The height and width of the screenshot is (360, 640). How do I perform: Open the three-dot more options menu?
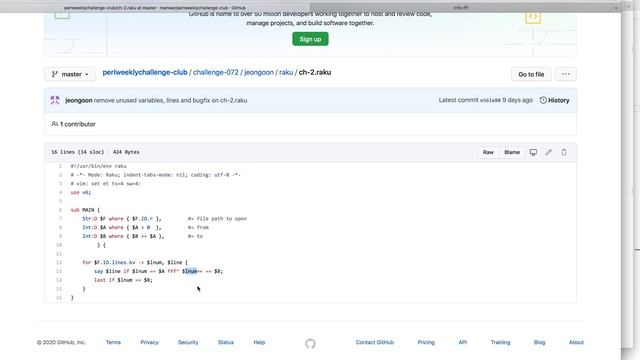(566, 74)
